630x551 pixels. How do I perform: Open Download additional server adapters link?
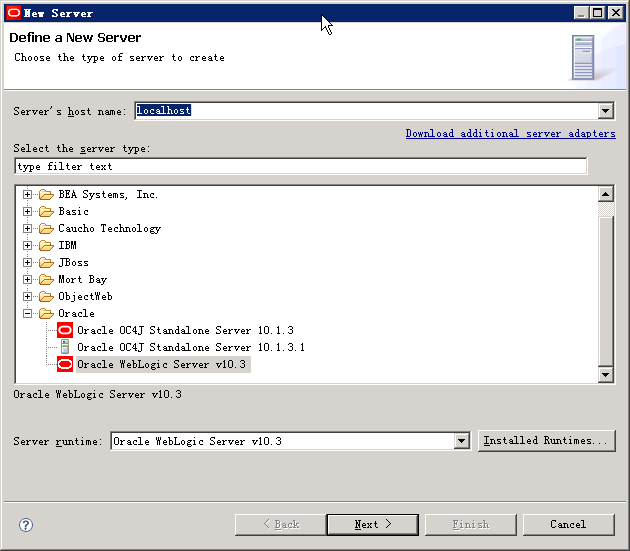[x=510, y=133]
